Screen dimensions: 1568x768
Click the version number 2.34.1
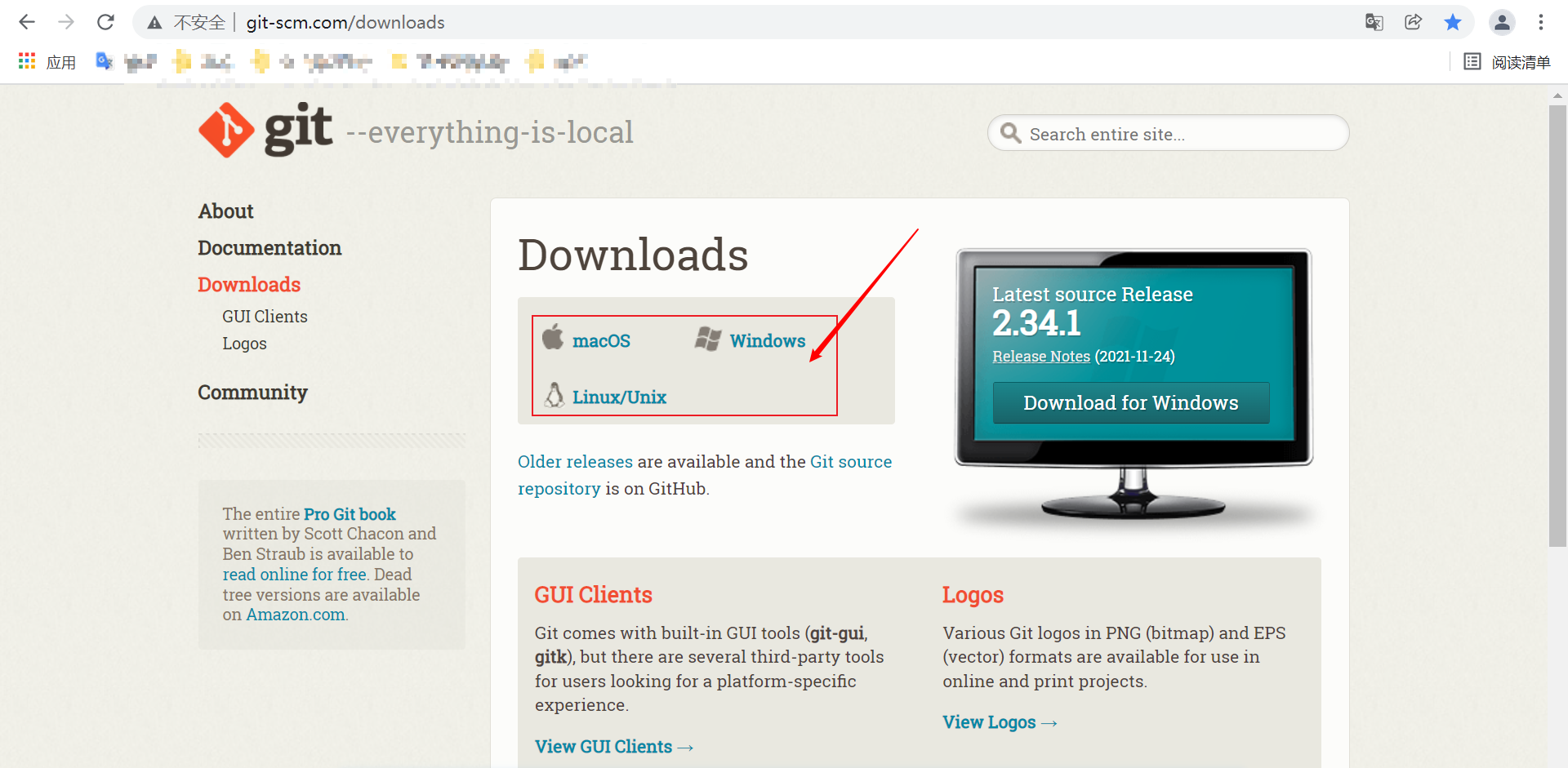point(1036,324)
